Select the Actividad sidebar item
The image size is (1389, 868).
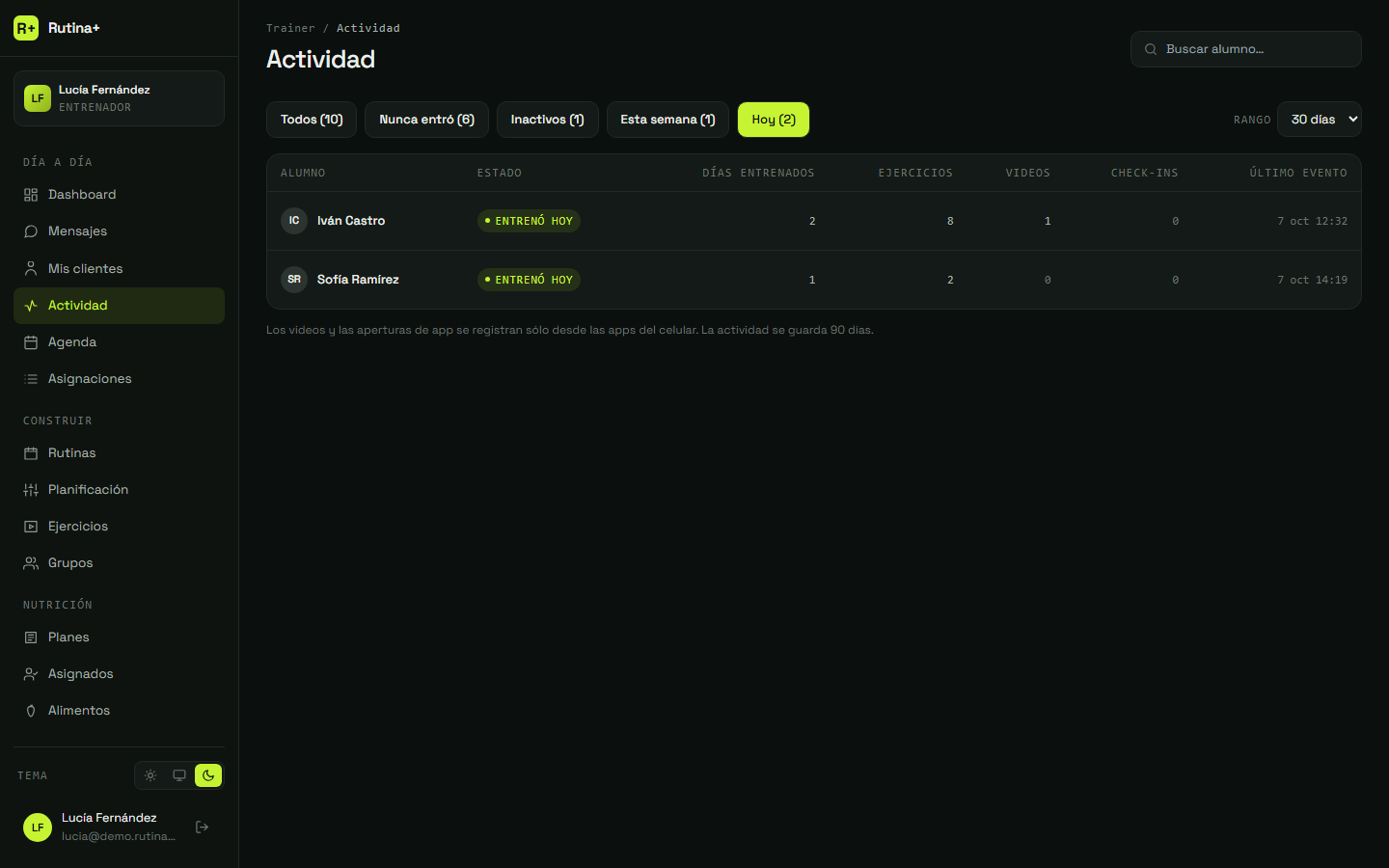119,306
